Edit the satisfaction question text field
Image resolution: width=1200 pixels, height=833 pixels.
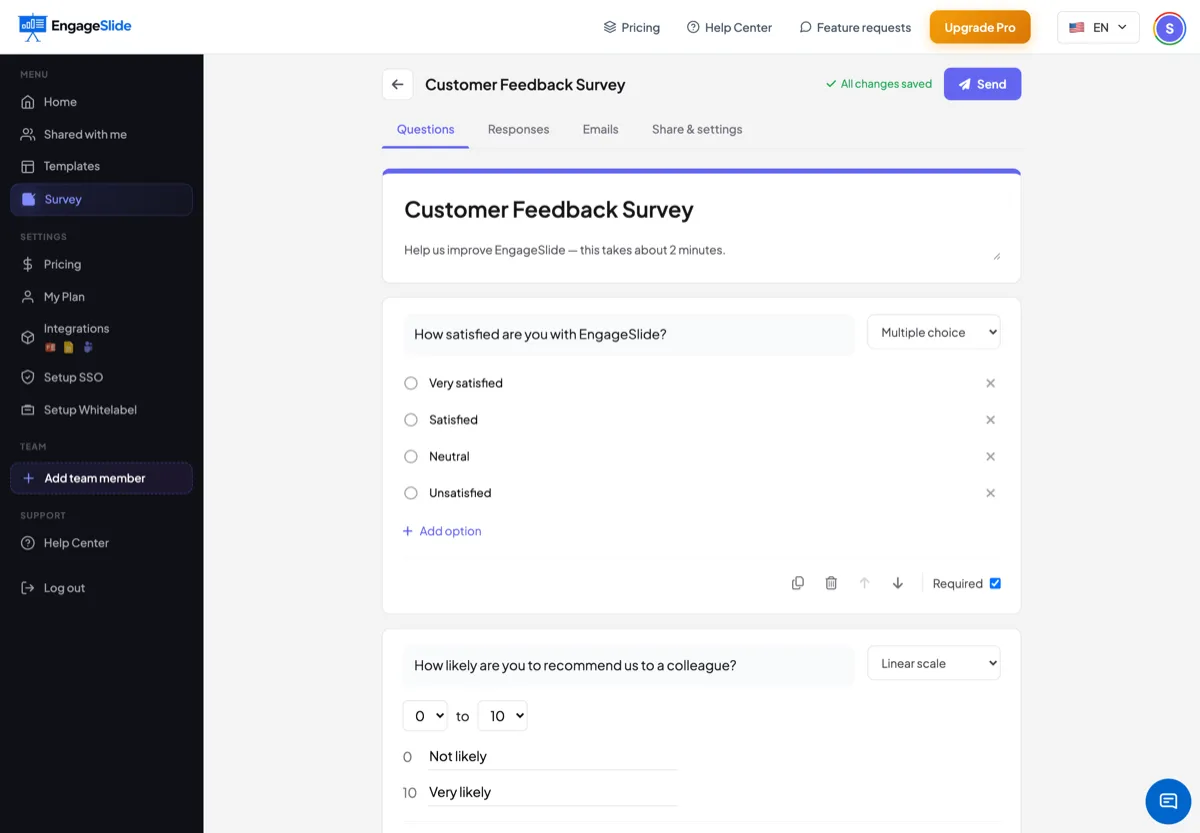click(629, 334)
